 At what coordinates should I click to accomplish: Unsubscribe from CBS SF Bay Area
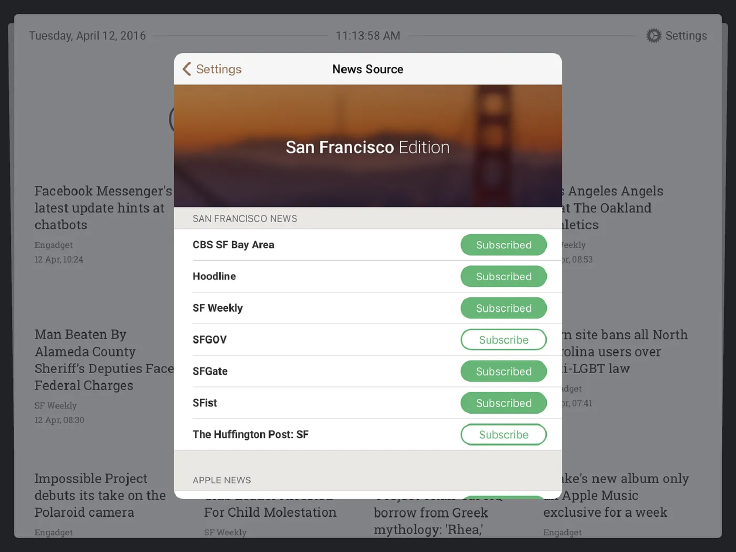[504, 245]
